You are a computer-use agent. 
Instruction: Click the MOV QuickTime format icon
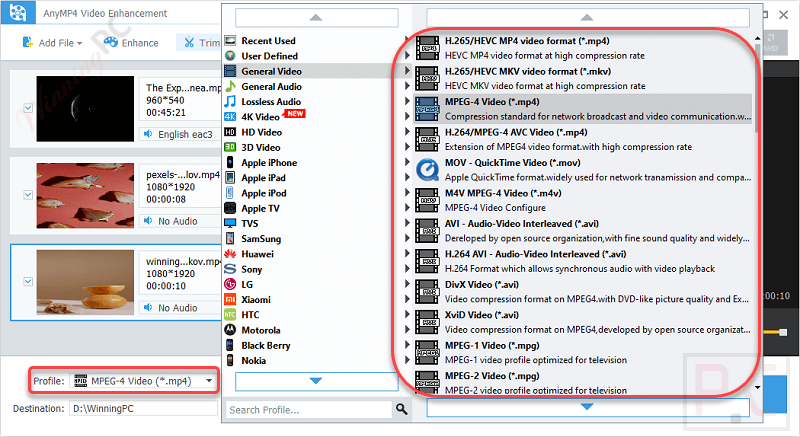[427, 170]
